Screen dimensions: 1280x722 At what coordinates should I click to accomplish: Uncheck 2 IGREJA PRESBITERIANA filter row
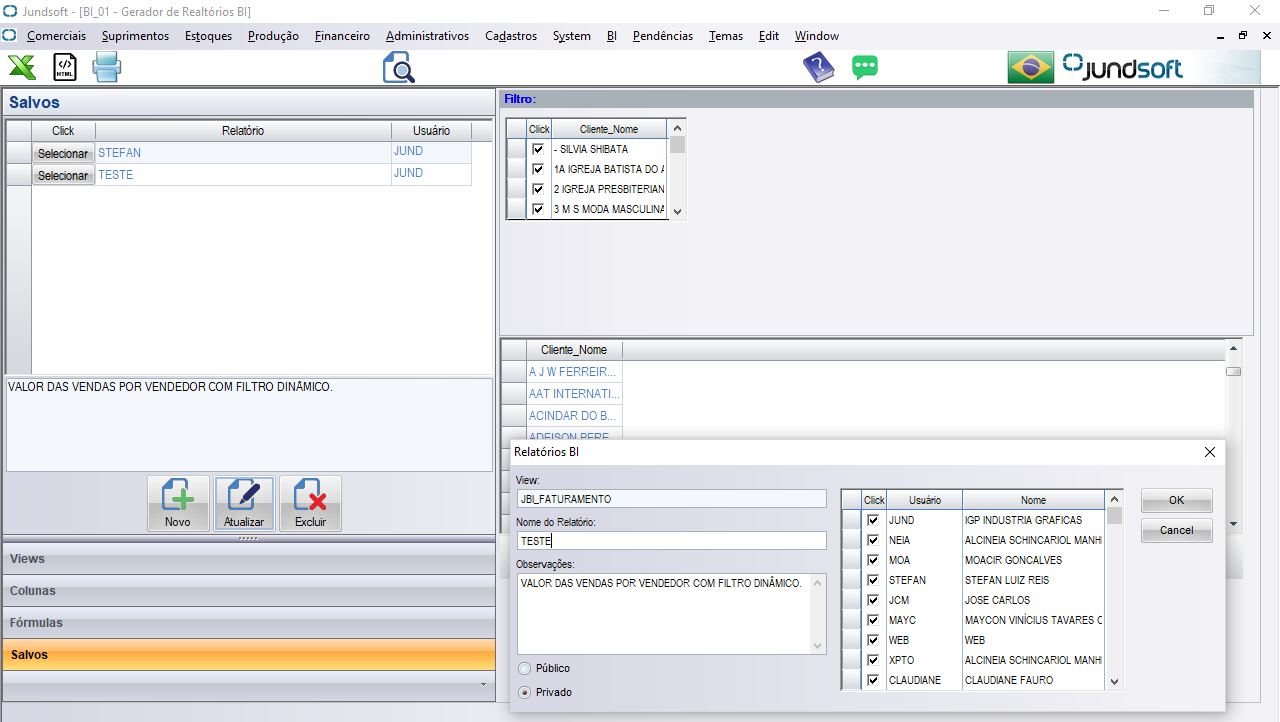(x=539, y=189)
